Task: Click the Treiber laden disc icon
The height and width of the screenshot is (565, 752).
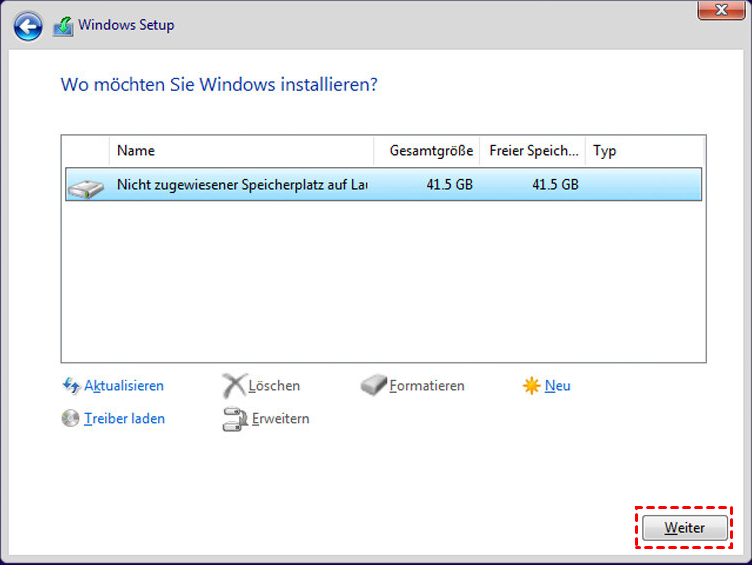Action: click(x=70, y=418)
